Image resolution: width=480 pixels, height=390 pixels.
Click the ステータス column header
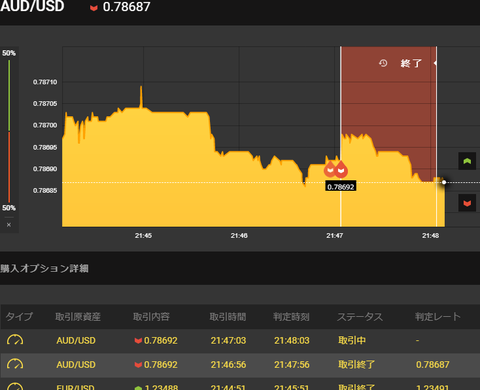tap(360, 316)
